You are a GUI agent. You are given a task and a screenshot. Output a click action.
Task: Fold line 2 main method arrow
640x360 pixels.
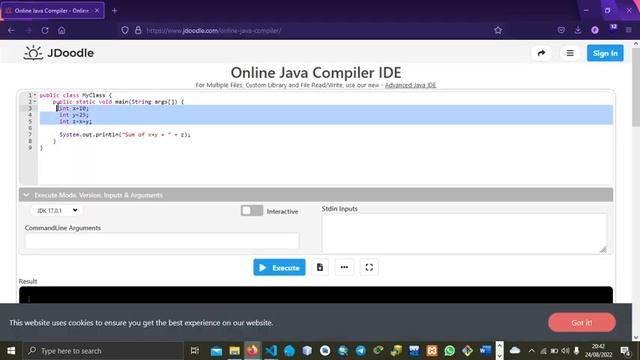tap(35, 102)
